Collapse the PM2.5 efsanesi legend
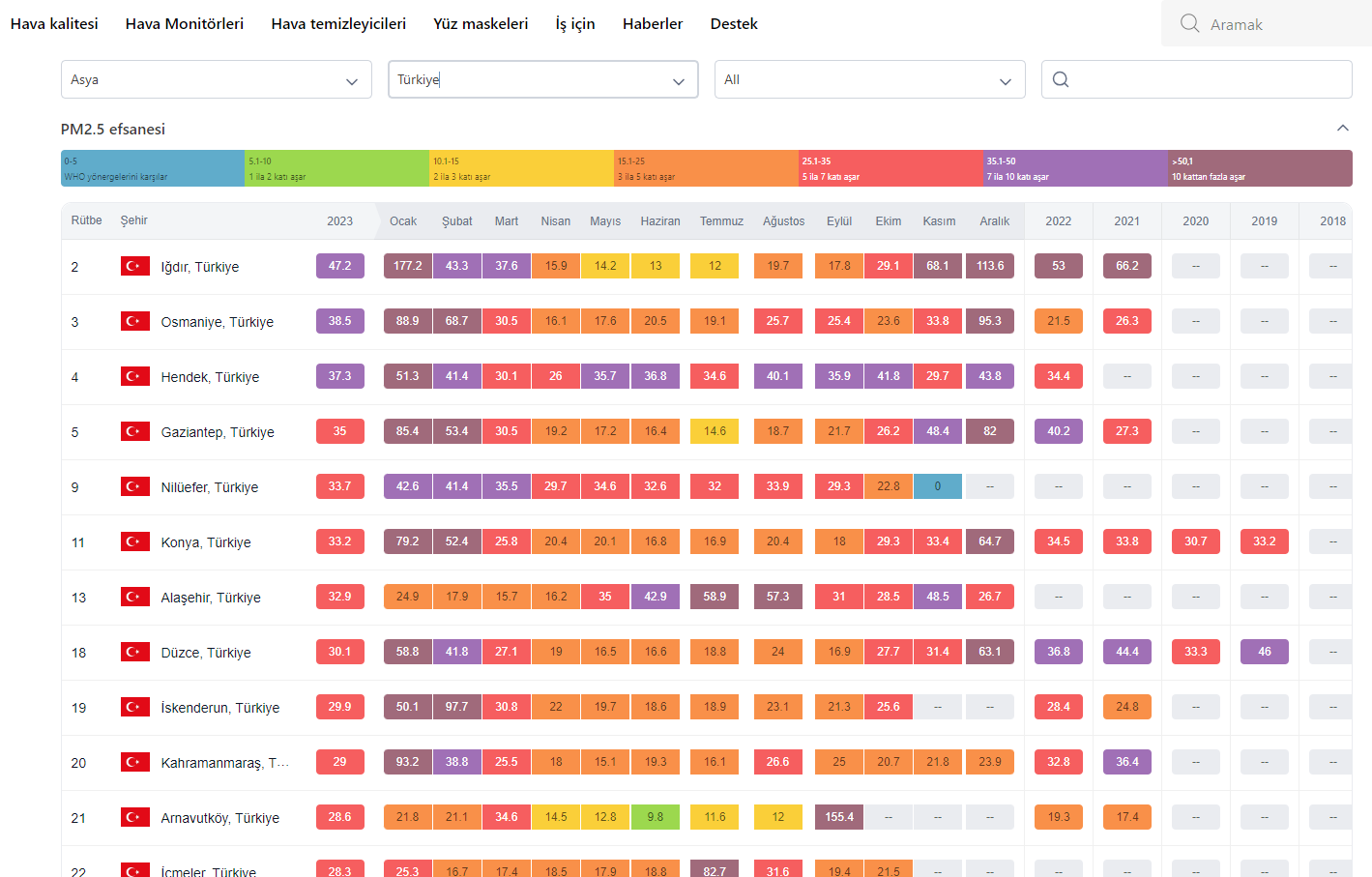Viewport: 1372px width, 877px height. 1342,129
